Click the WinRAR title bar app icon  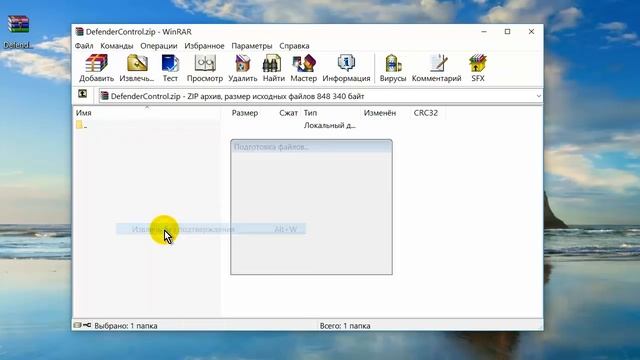point(80,32)
